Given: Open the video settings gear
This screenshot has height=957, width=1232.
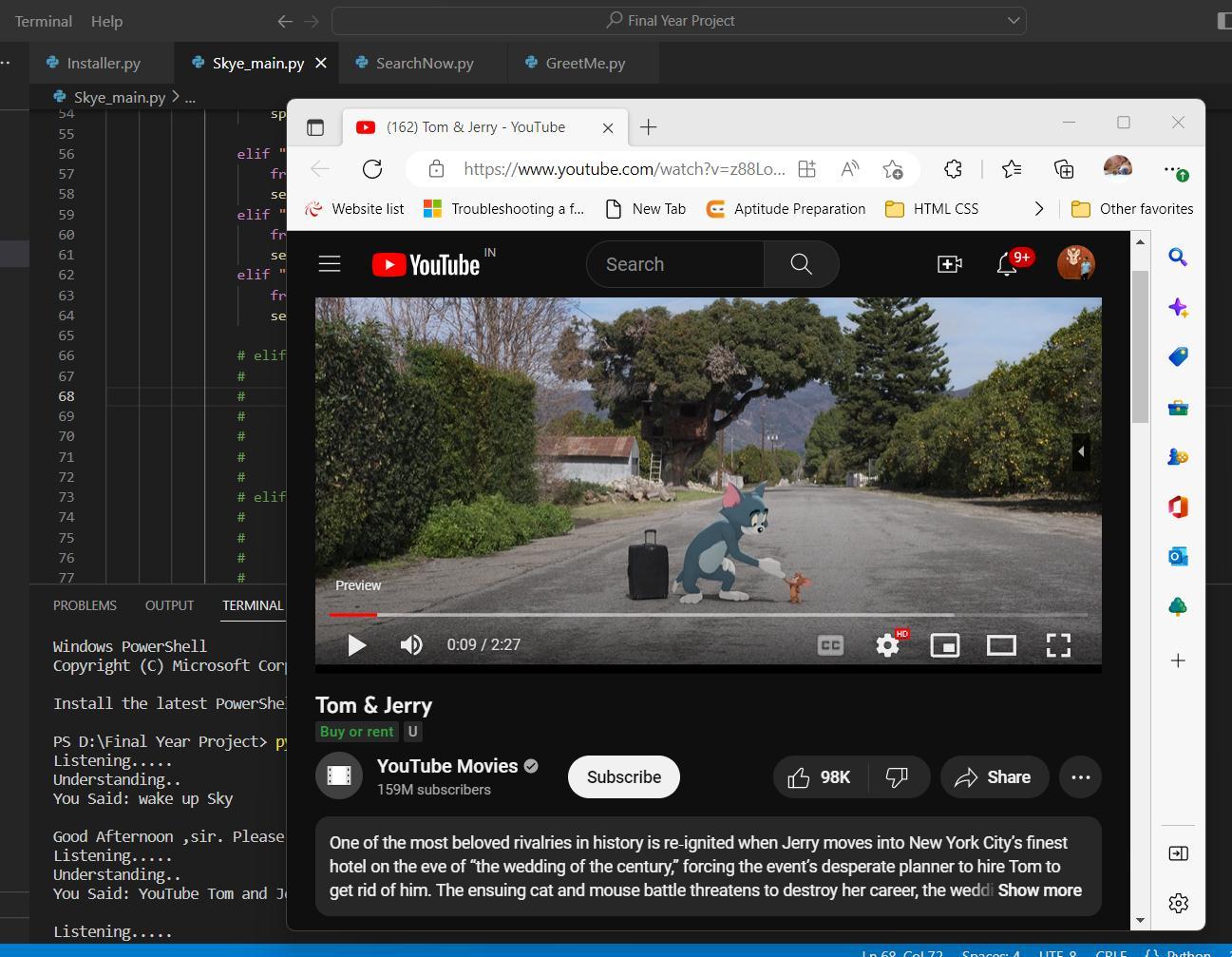Looking at the screenshot, I should pyautogui.click(x=887, y=645).
